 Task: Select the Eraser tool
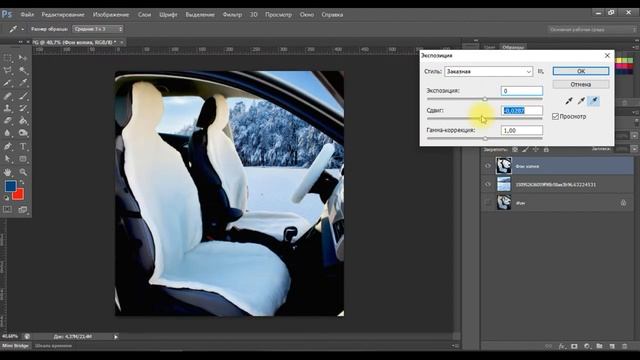coord(8,121)
